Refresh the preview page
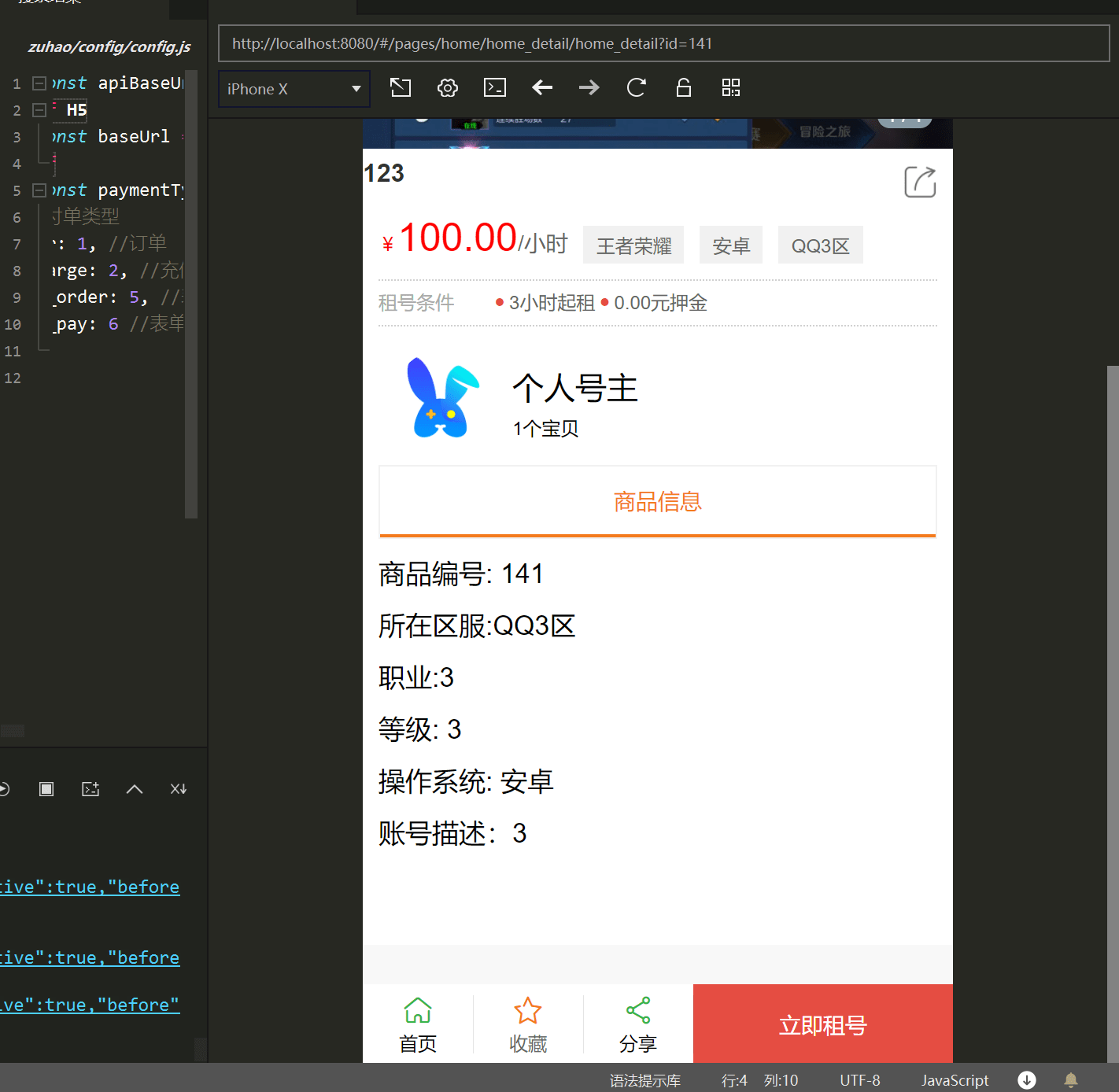Image resolution: width=1119 pixels, height=1092 pixels. pos(637,87)
